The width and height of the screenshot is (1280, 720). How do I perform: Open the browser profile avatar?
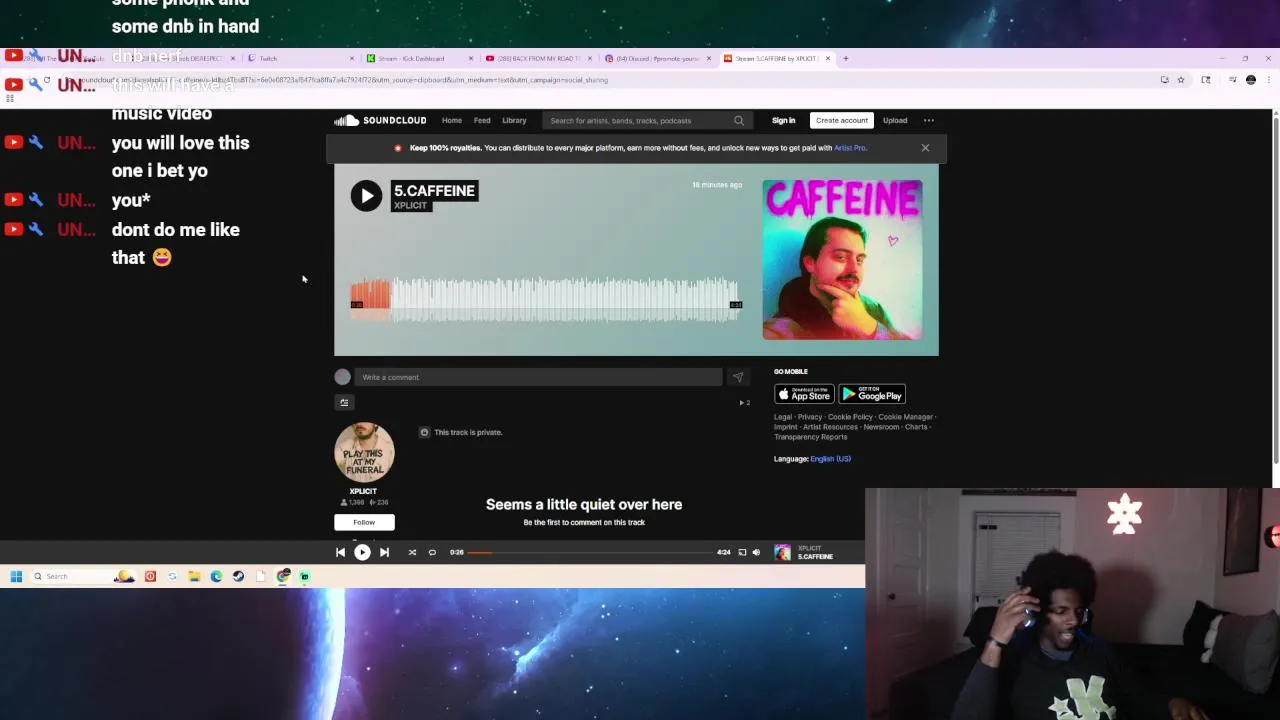coord(1251,80)
